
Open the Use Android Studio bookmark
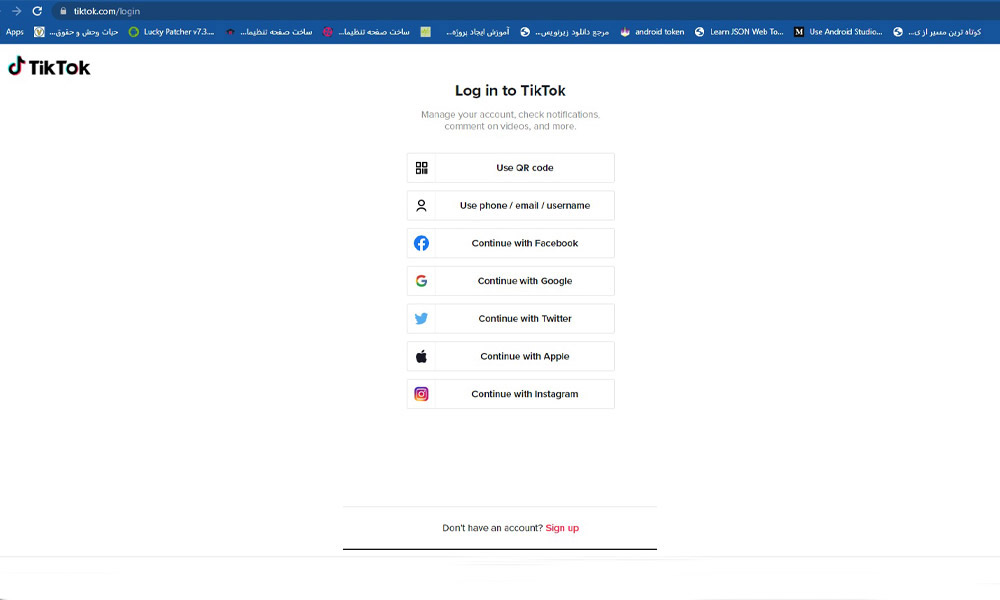click(x=838, y=32)
